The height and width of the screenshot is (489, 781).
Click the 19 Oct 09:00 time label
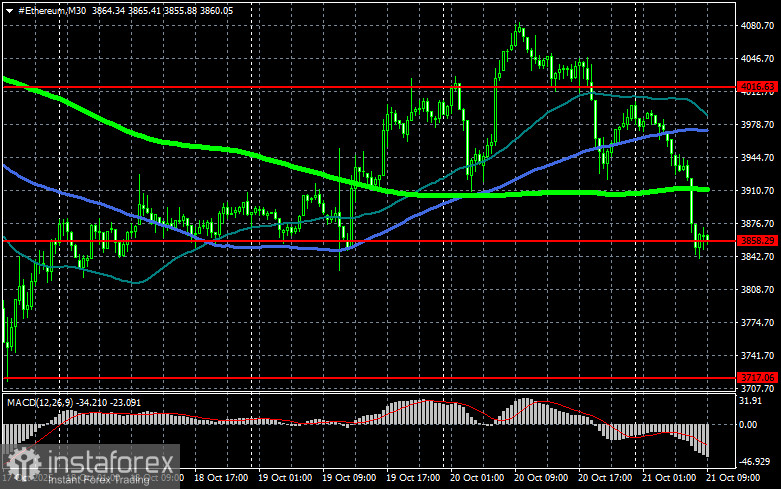point(349,478)
